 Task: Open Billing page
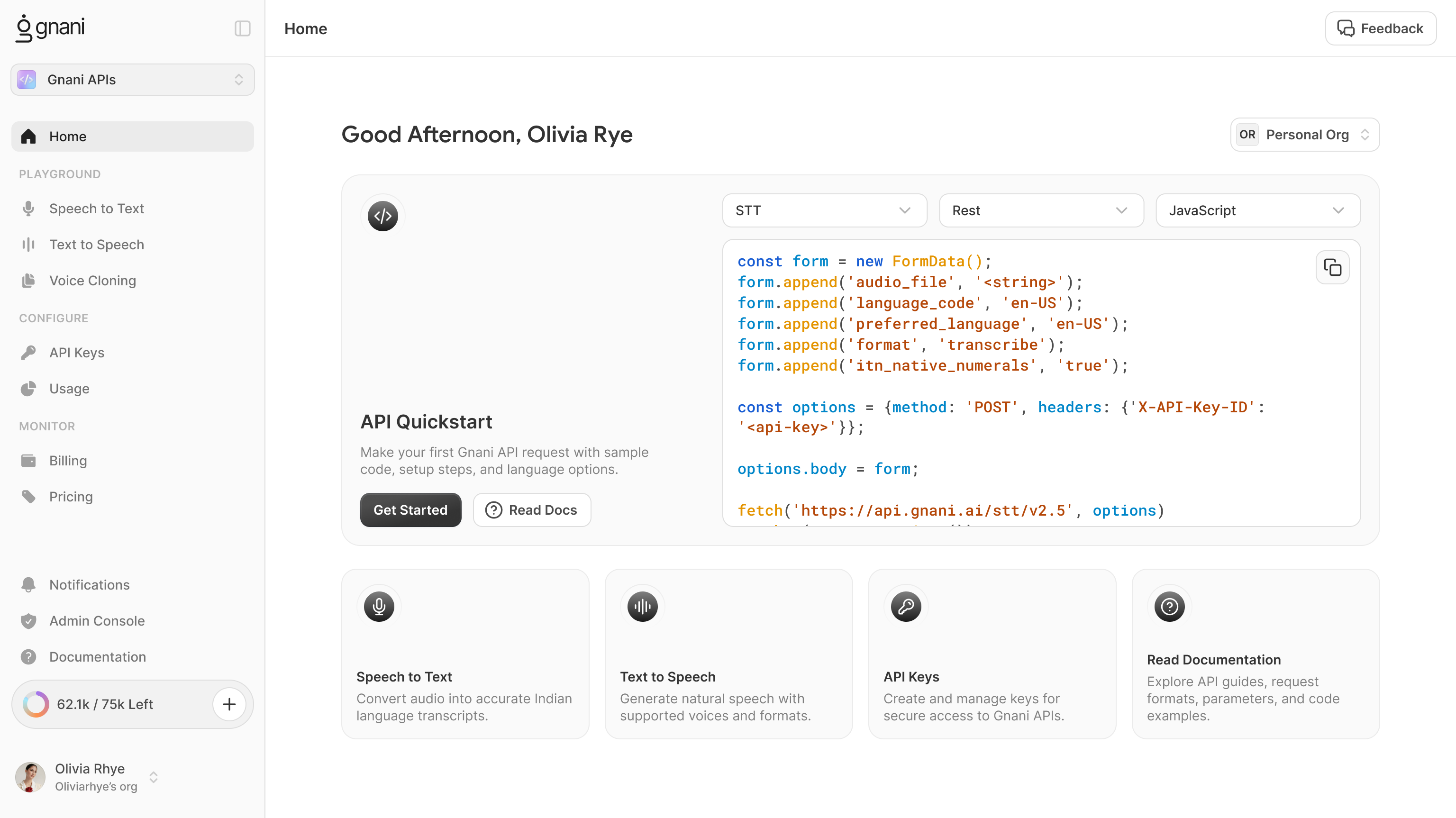point(133,461)
